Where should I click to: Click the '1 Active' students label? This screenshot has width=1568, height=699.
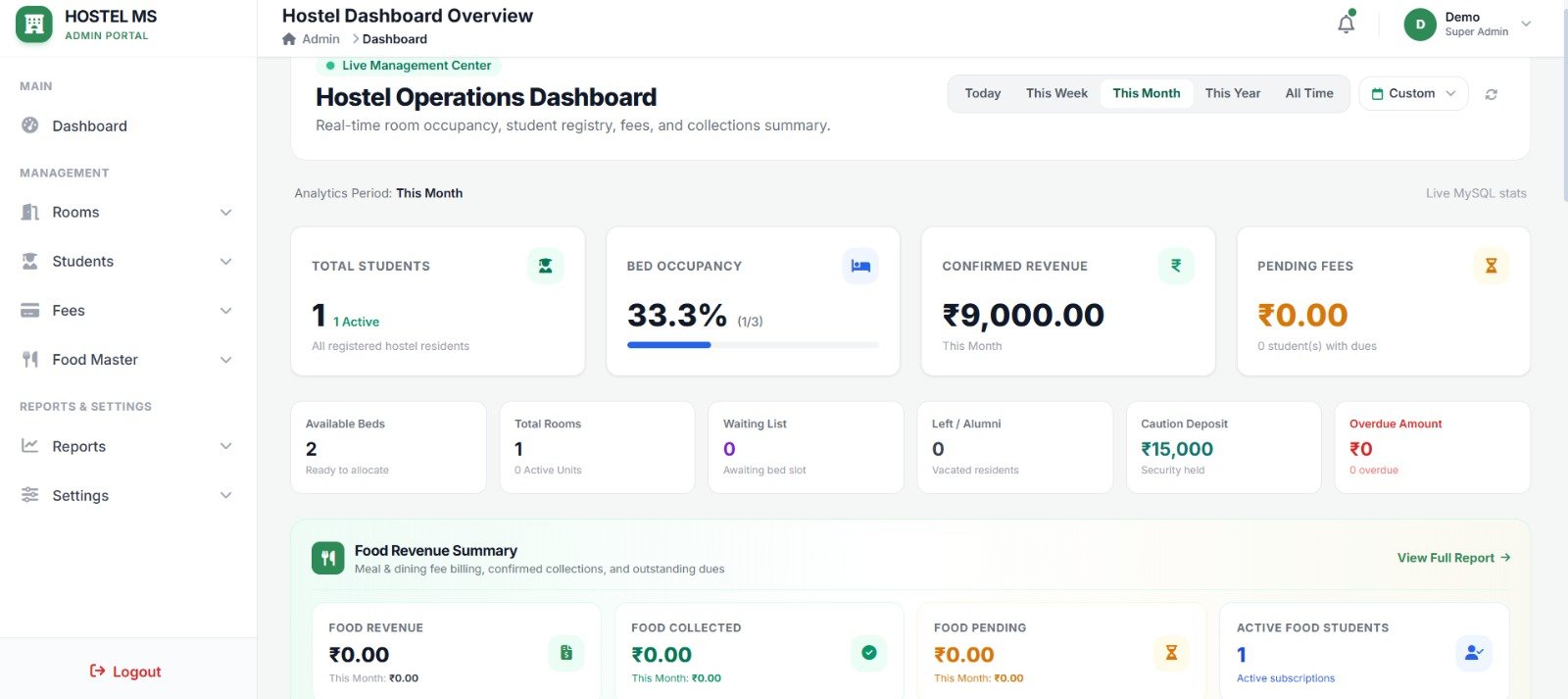[x=356, y=322]
